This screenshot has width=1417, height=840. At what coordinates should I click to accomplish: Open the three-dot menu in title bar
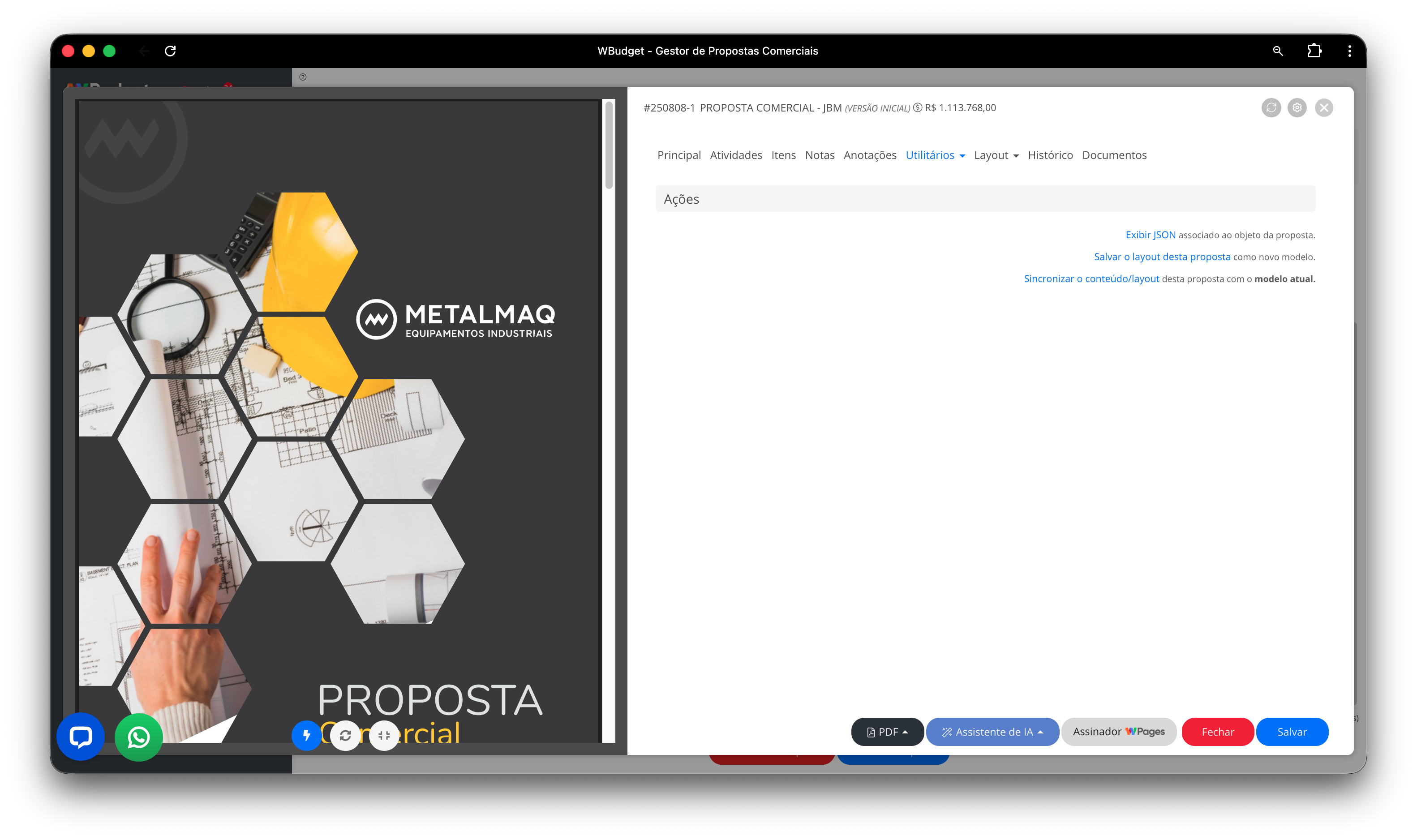pyautogui.click(x=1350, y=51)
